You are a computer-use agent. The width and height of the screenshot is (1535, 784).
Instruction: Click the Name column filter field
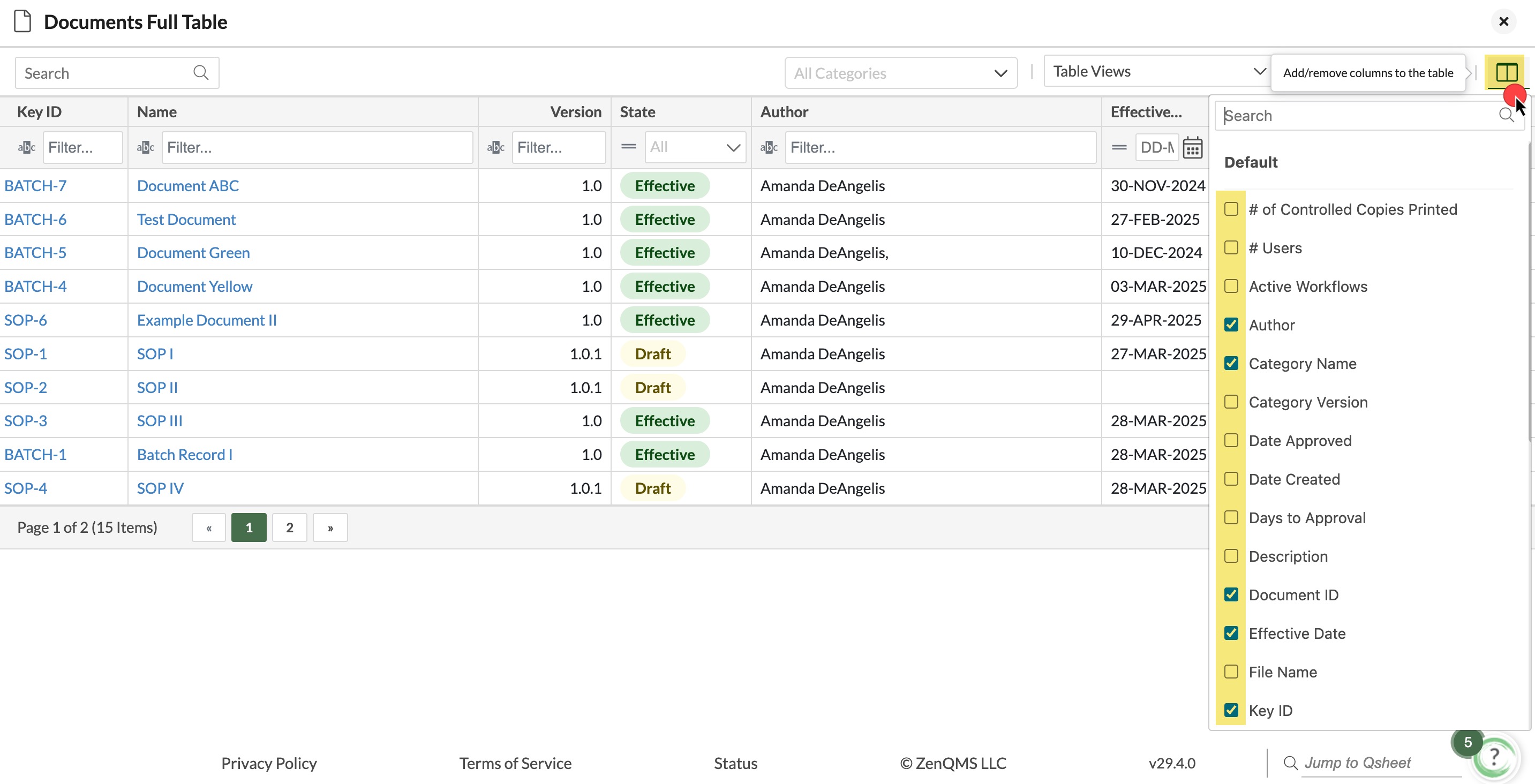[x=317, y=147]
